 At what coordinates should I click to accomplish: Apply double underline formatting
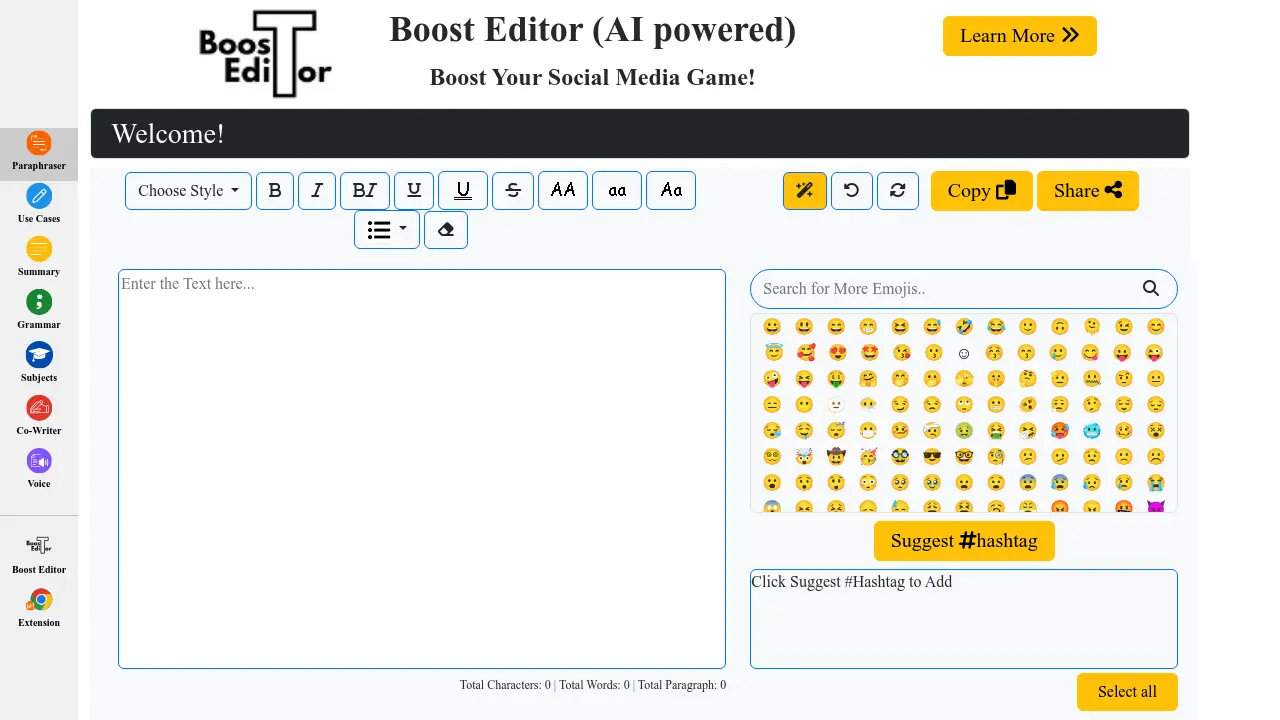(x=463, y=191)
